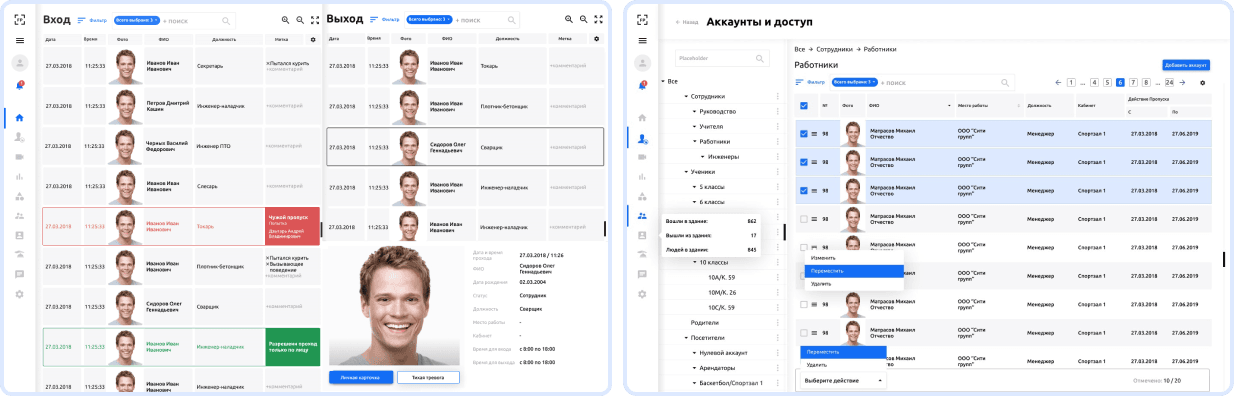Go to page 1 in pagination
Viewport: 1234px width, 396px height.
click(x=1071, y=82)
